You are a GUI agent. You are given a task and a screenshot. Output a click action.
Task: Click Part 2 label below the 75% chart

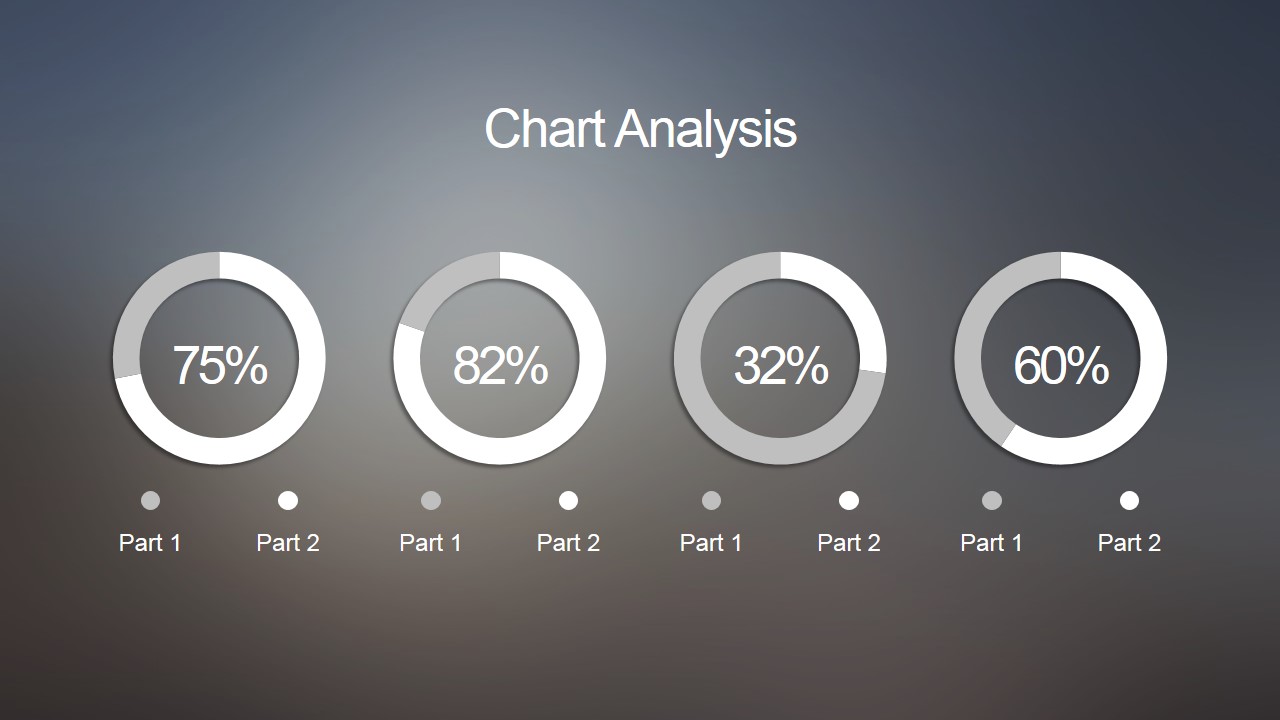(288, 543)
